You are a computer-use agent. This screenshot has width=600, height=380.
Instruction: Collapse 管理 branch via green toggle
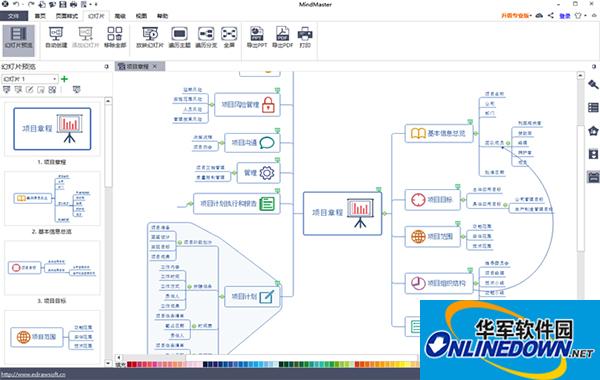click(x=234, y=173)
